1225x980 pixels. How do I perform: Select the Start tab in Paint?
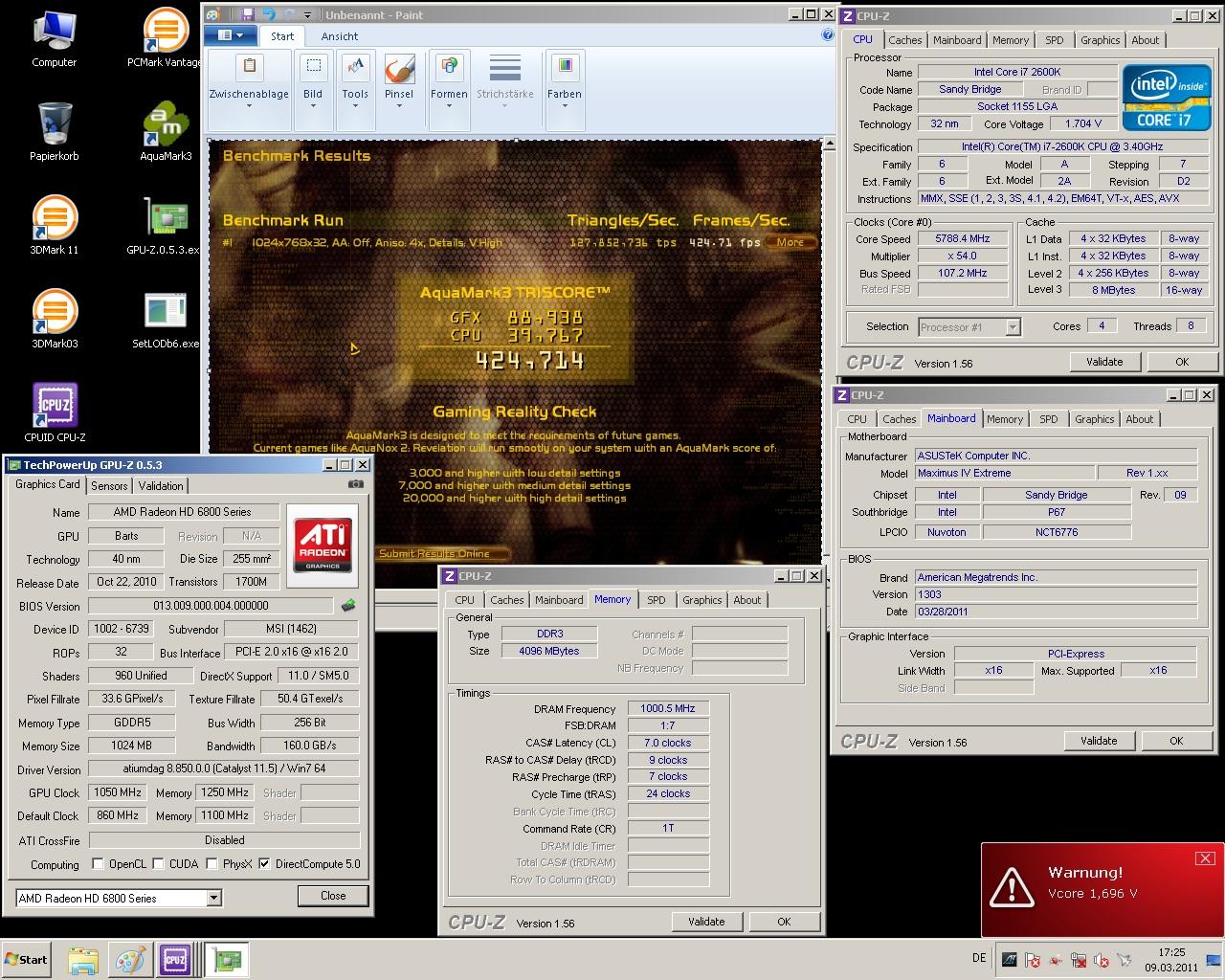point(282,36)
